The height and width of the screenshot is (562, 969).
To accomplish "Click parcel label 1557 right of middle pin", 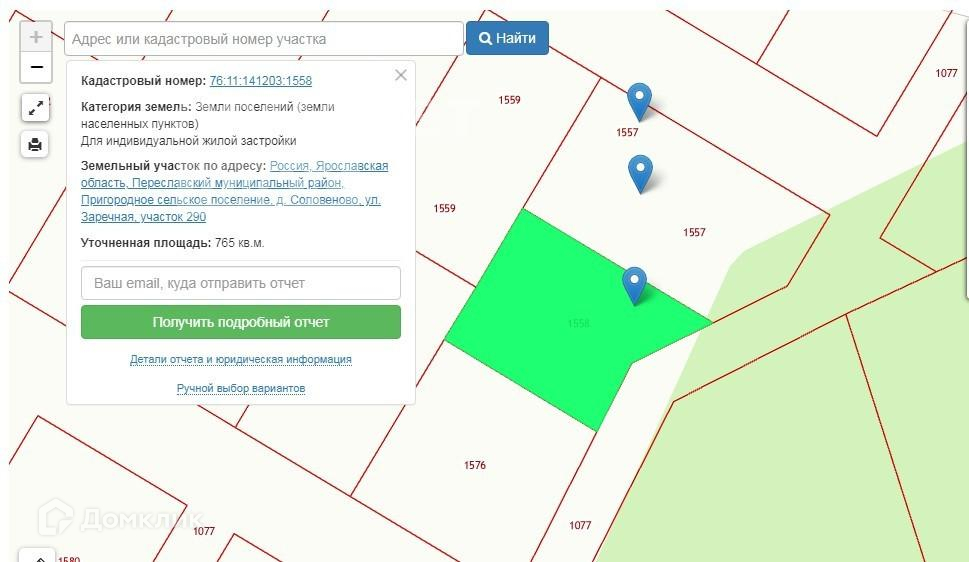I will (x=694, y=232).
